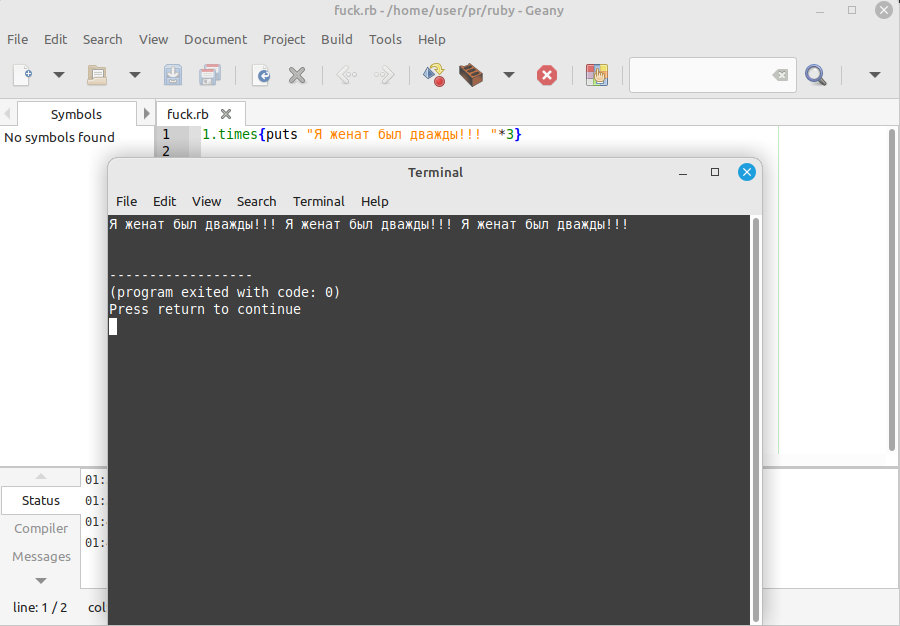Click the 'program exited with code: 0' text
Image resolution: width=900 pixels, height=626 pixels.
pyautogui.click(x=224, y=292)
